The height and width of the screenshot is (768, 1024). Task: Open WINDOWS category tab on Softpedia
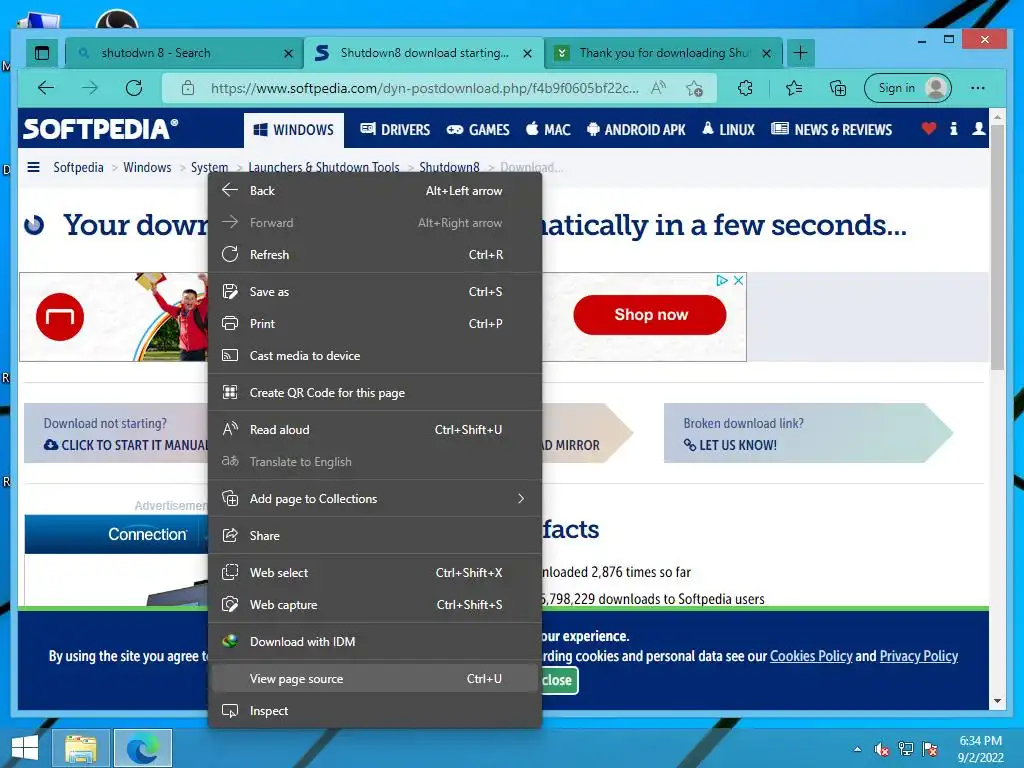point(294,130)
